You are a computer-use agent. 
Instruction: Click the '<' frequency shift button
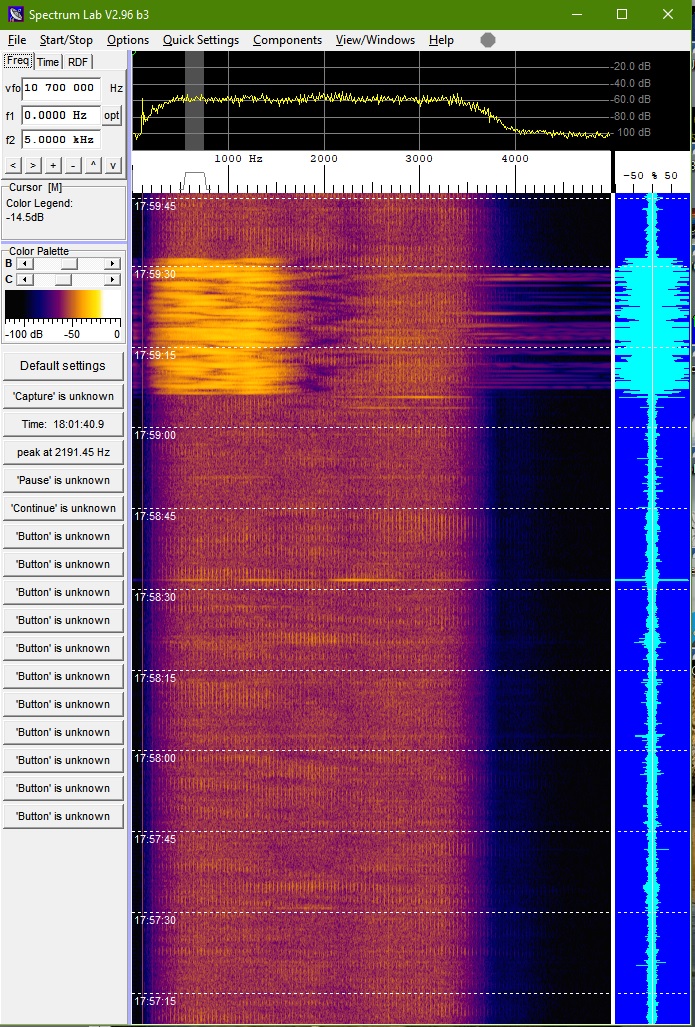[13, 165]
